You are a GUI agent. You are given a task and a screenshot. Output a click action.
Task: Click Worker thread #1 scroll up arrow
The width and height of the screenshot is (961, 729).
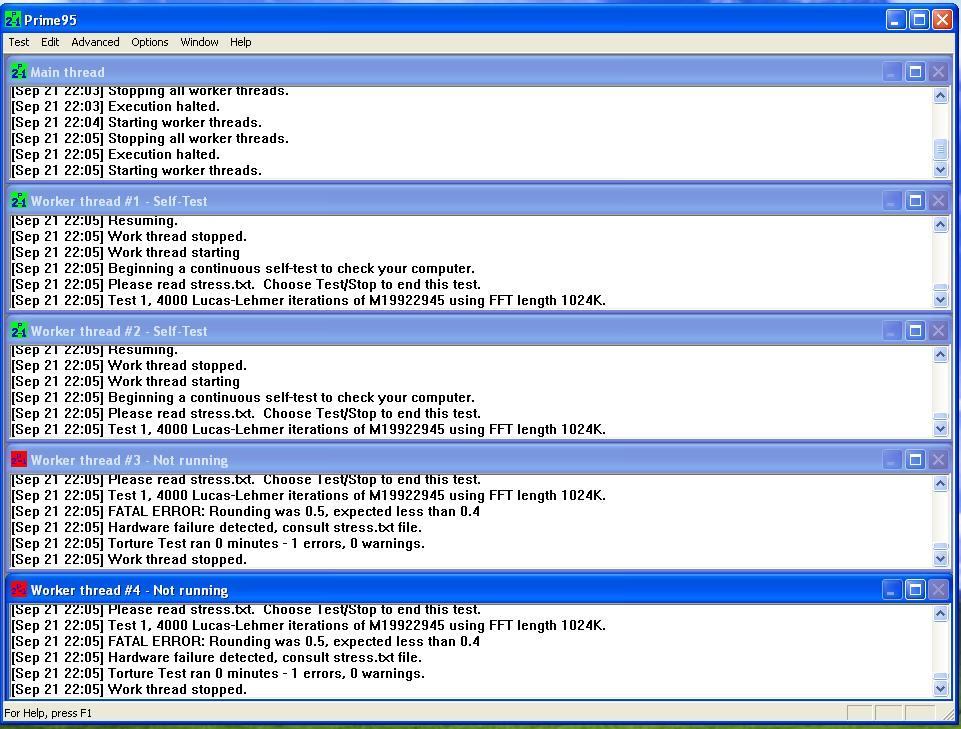click(x=940, y=224)
